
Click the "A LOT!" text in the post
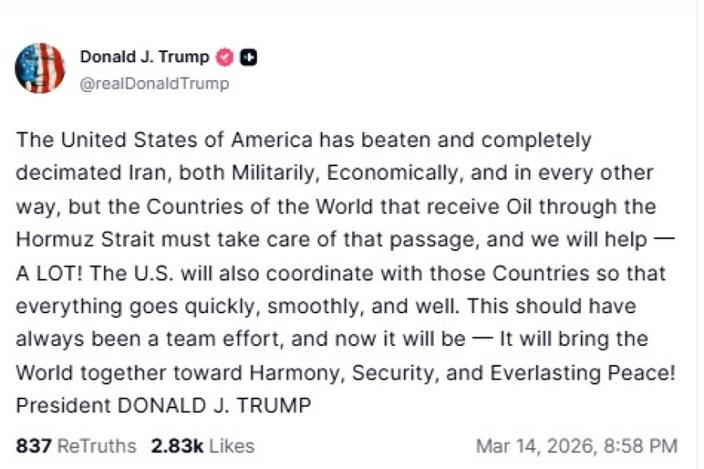50,274
